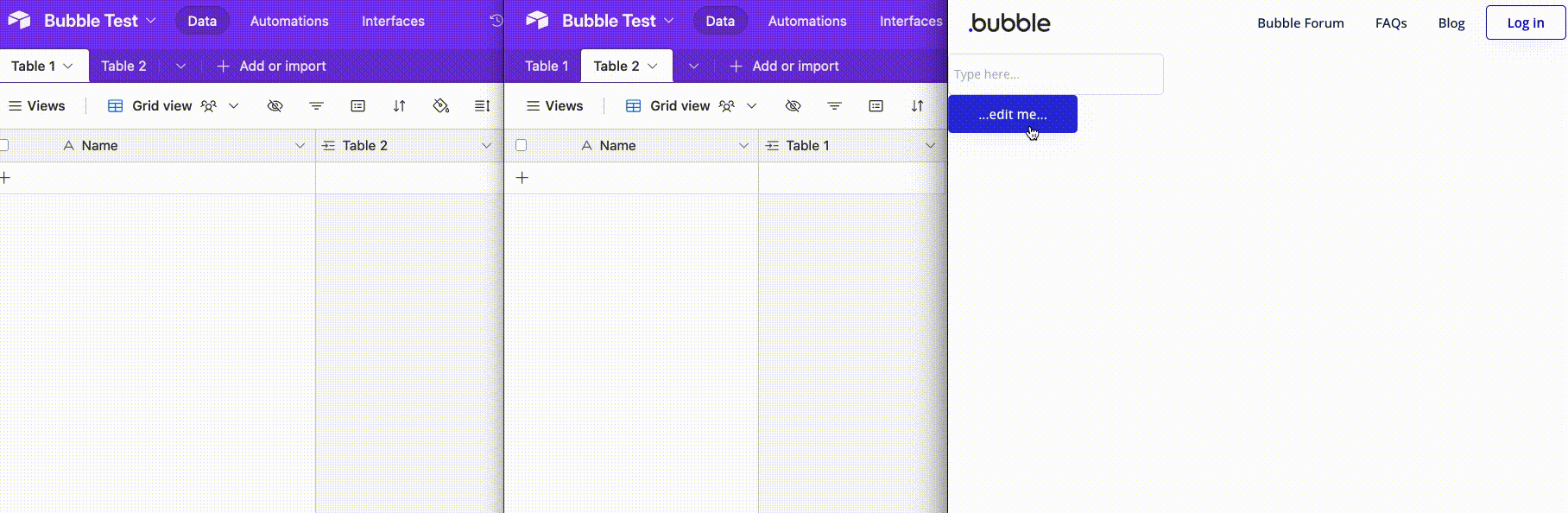Add new row plus in middle table
1568x513 pixels.
tap(522, 178)
